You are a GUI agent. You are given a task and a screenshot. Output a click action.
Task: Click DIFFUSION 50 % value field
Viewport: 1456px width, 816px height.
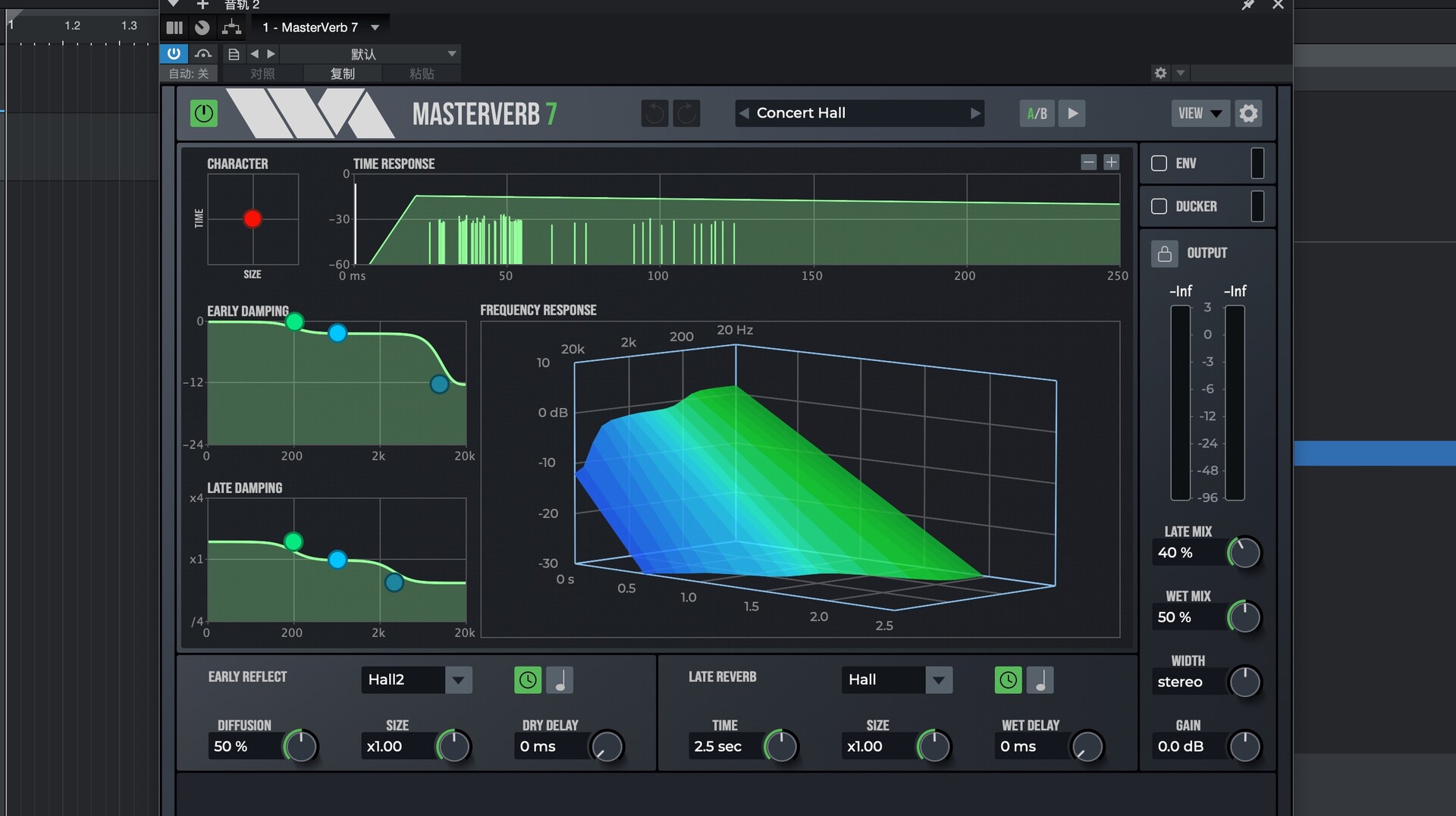pyautogui.click(x=244, y=746)
